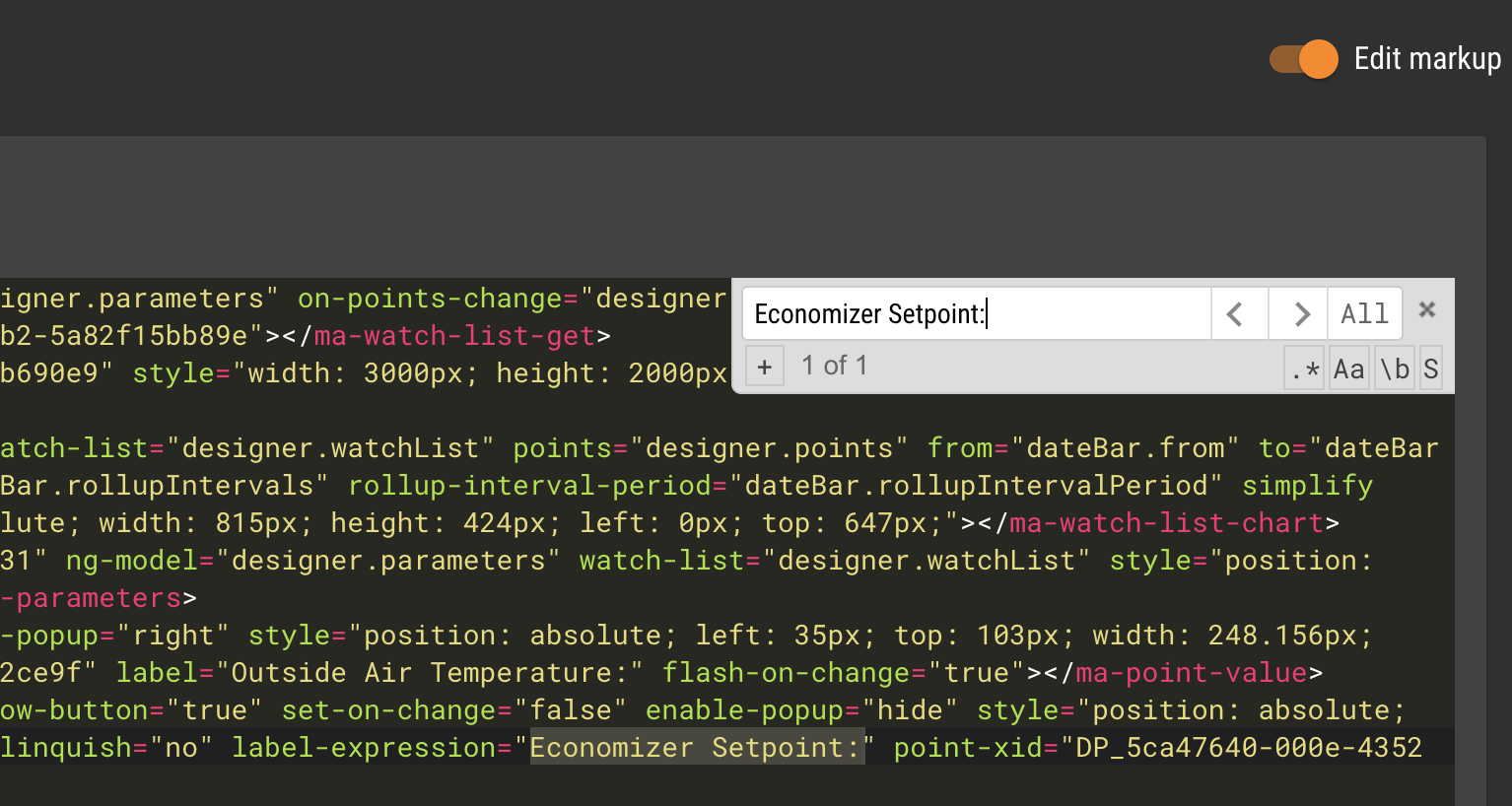Toggle case sensitive search Aa

(1349, 369)
